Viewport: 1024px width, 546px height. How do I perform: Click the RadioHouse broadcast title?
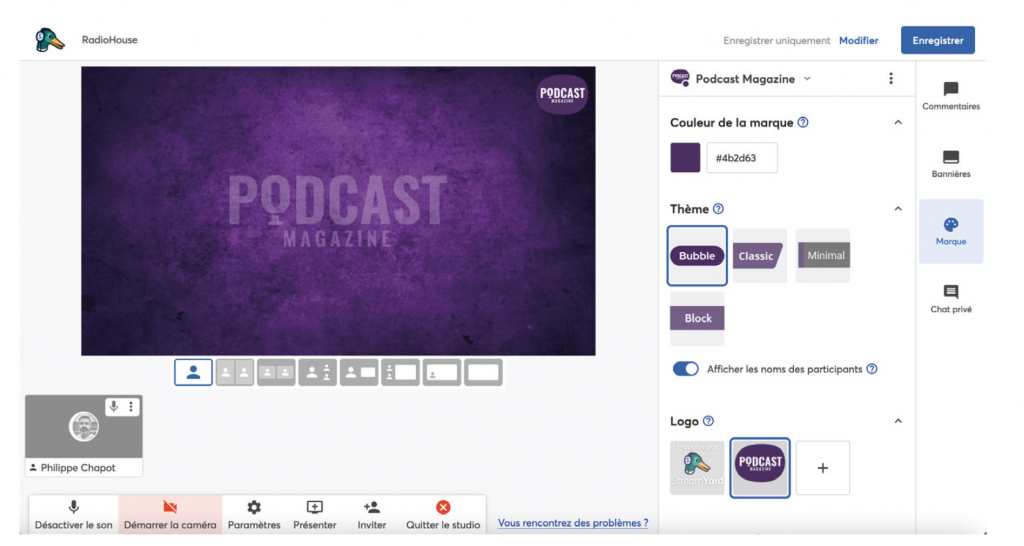pyautogui.click(x=109, y=40)
